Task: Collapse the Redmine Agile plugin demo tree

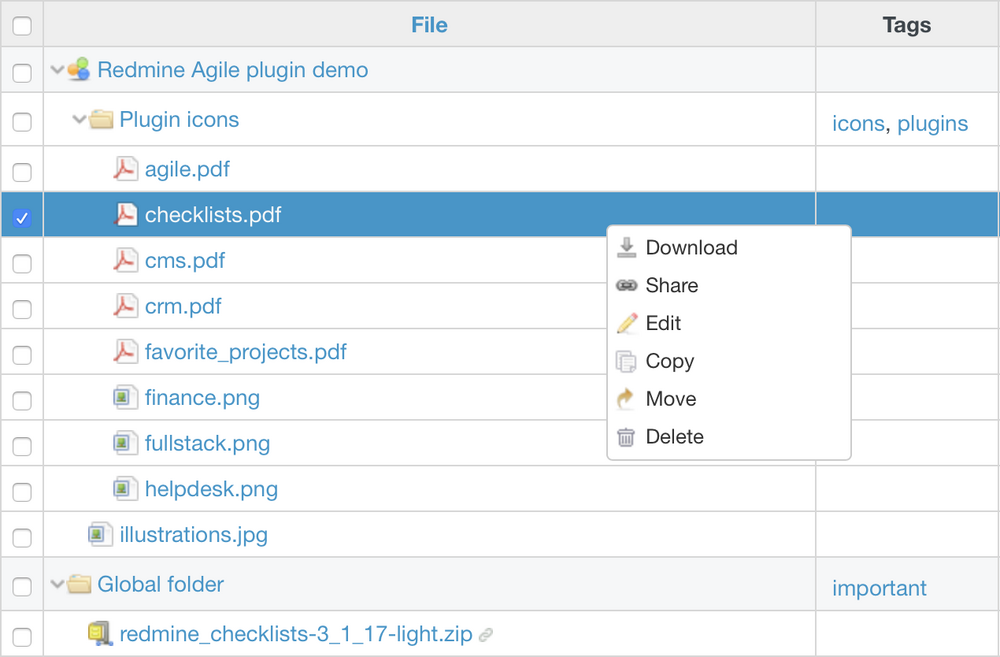Action: click(x=57, y=70)
